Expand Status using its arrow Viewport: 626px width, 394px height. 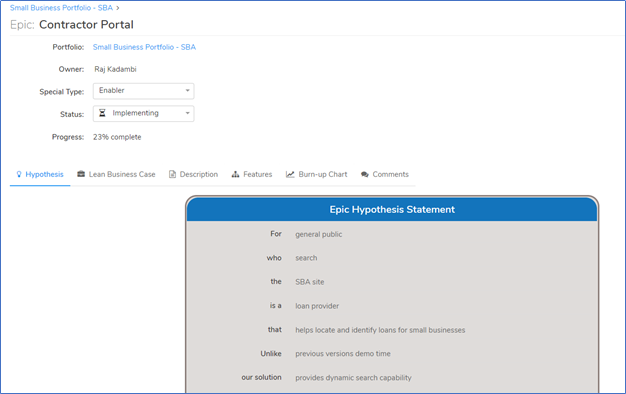[187, 113]
